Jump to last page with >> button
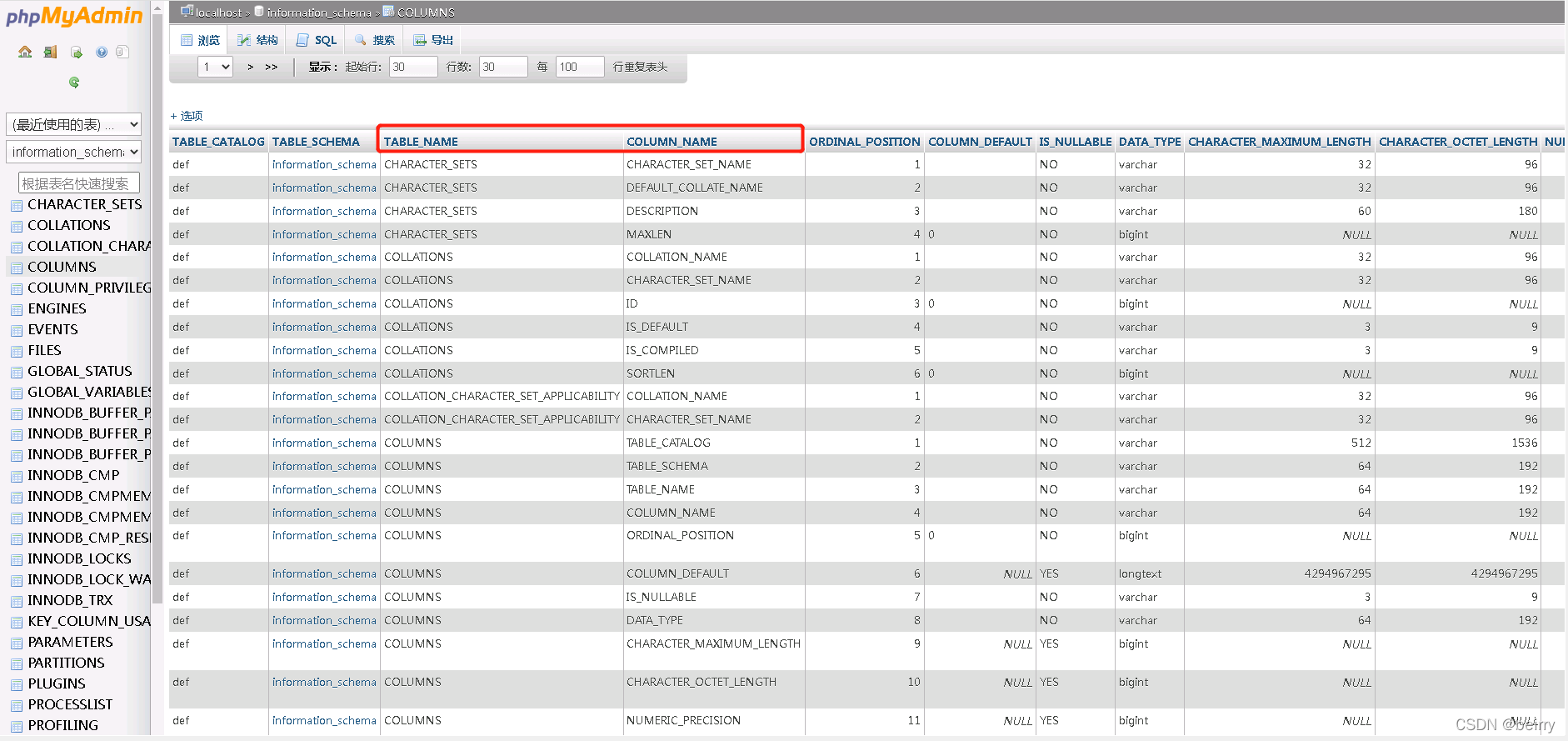This screenshot has width=1568, height=741. [x=272, y=67]
